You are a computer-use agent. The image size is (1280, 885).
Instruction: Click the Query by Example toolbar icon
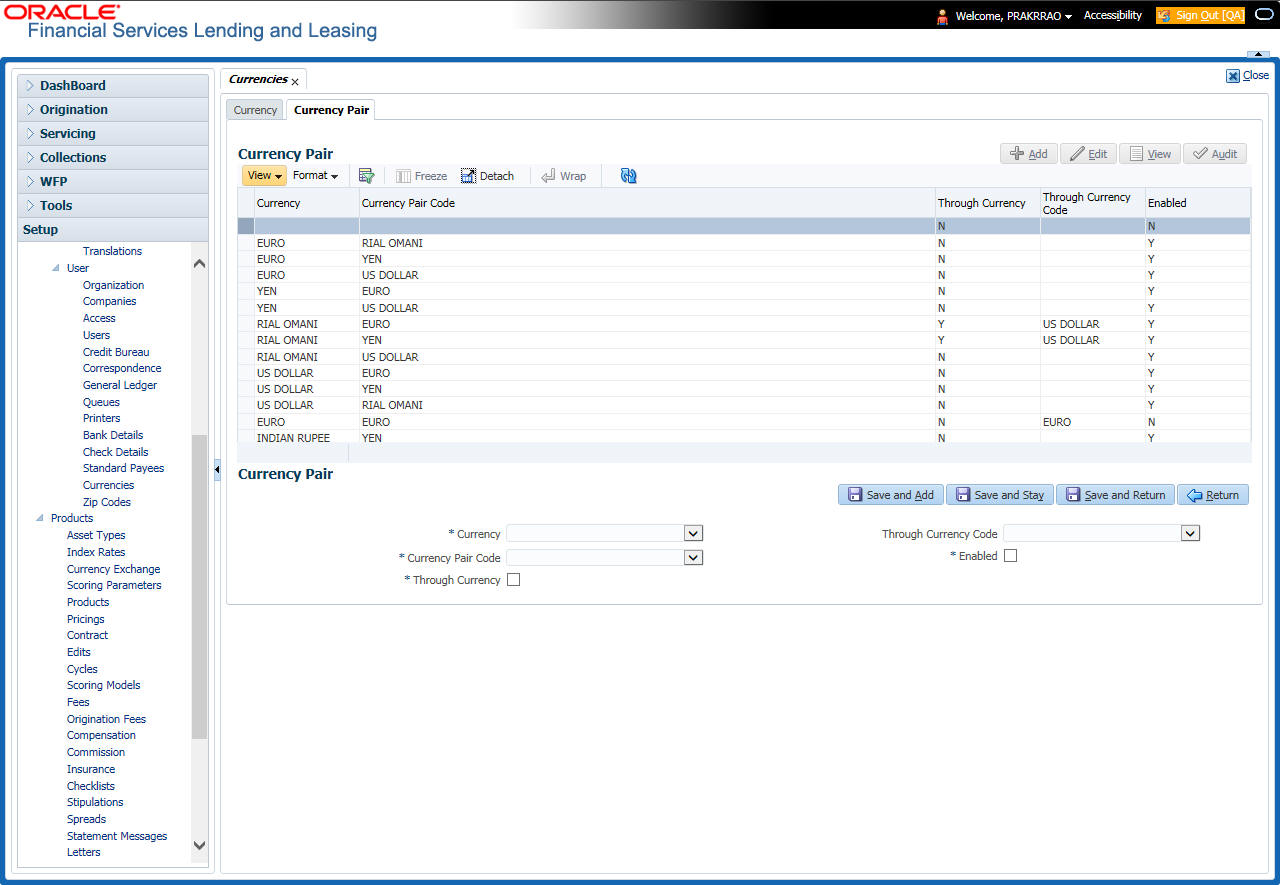366,176
